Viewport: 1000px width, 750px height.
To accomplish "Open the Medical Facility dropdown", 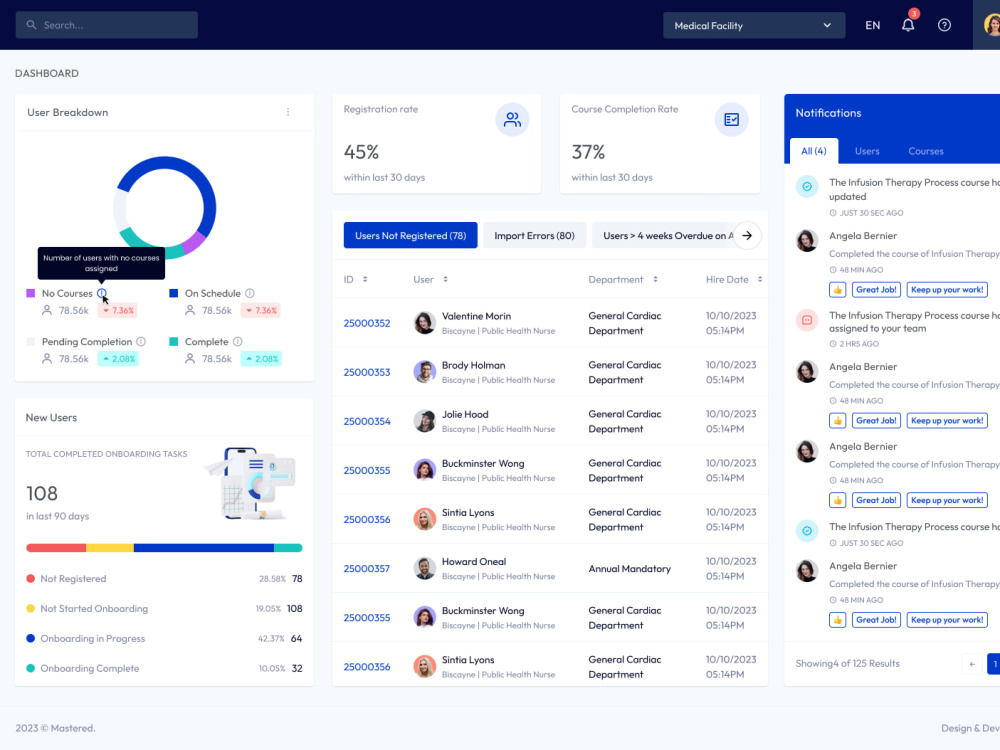I will tap(754, 26).
